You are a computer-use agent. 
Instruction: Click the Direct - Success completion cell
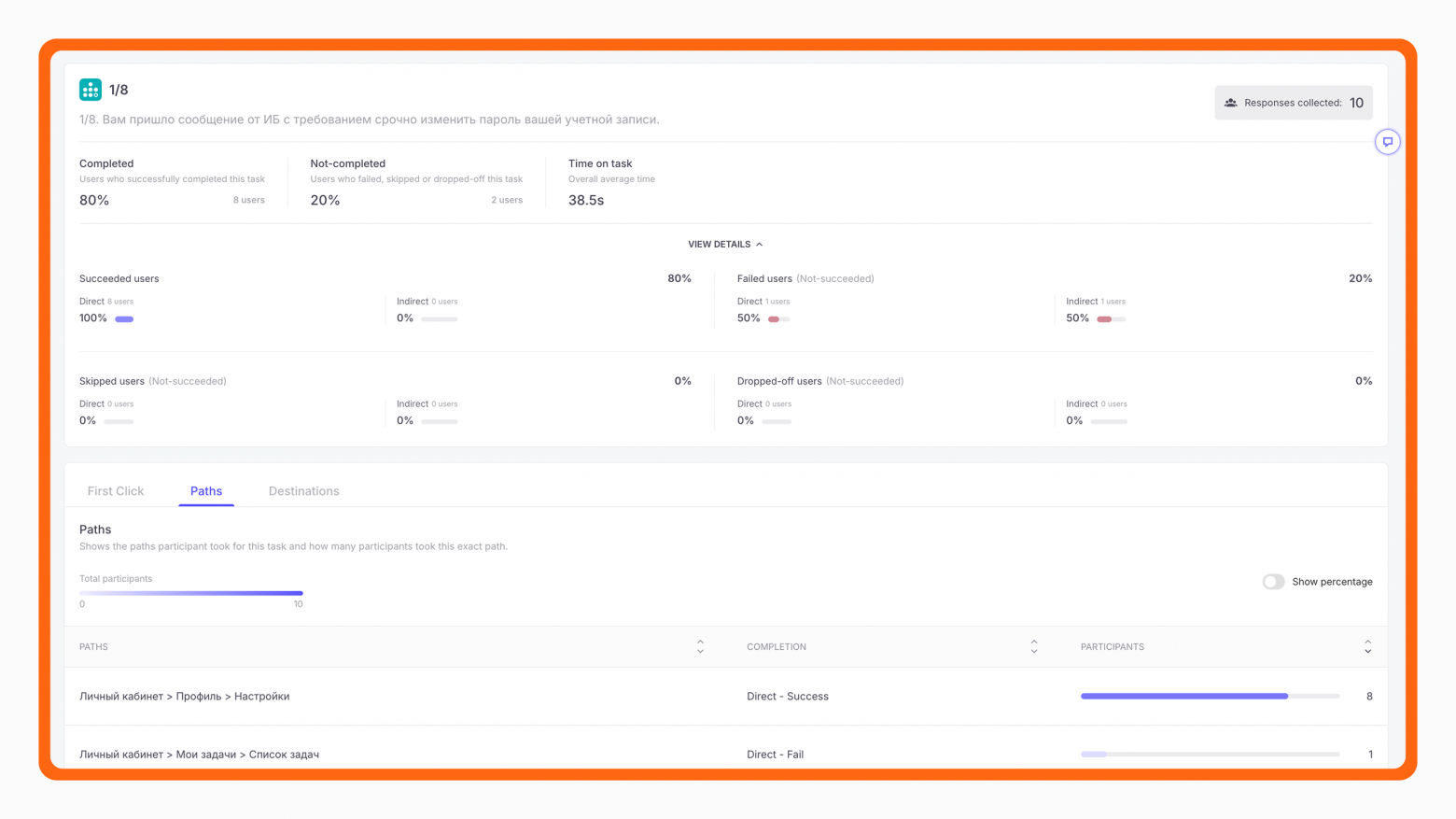[788, 697]
